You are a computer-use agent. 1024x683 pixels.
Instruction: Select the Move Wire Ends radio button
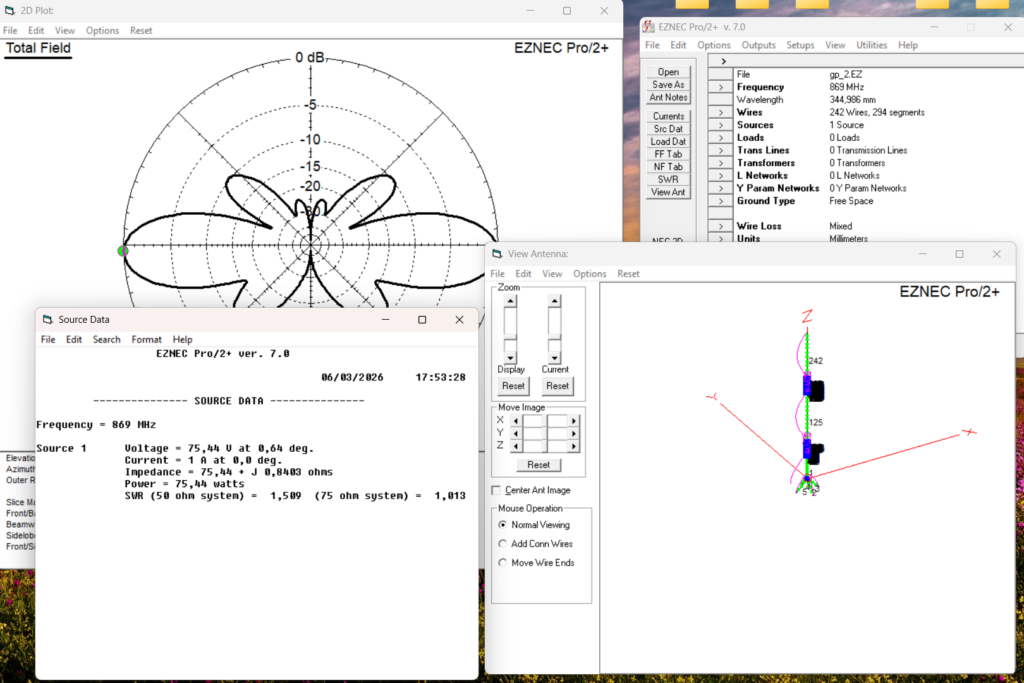[x=503, y=563]
